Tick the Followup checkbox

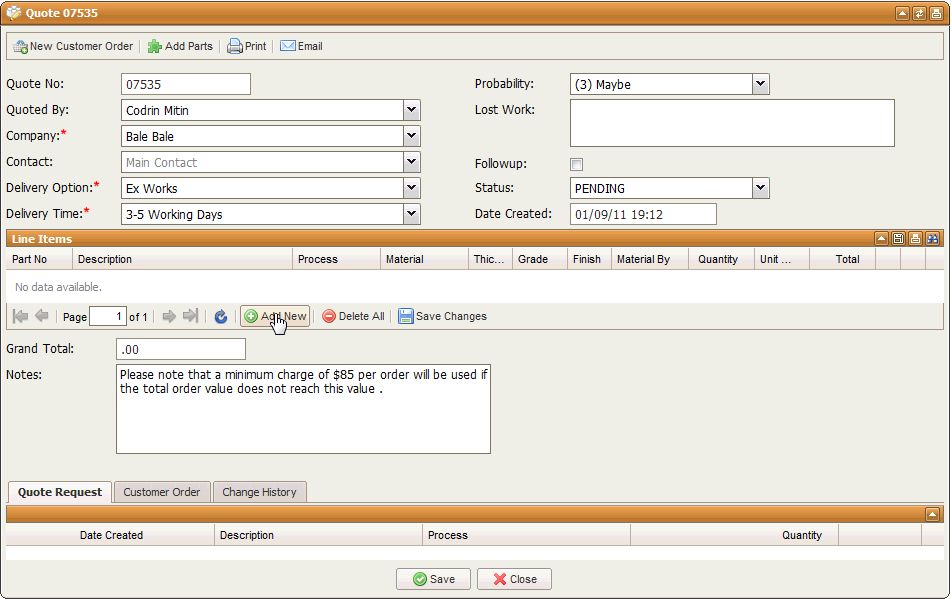[x=576, y=164]
